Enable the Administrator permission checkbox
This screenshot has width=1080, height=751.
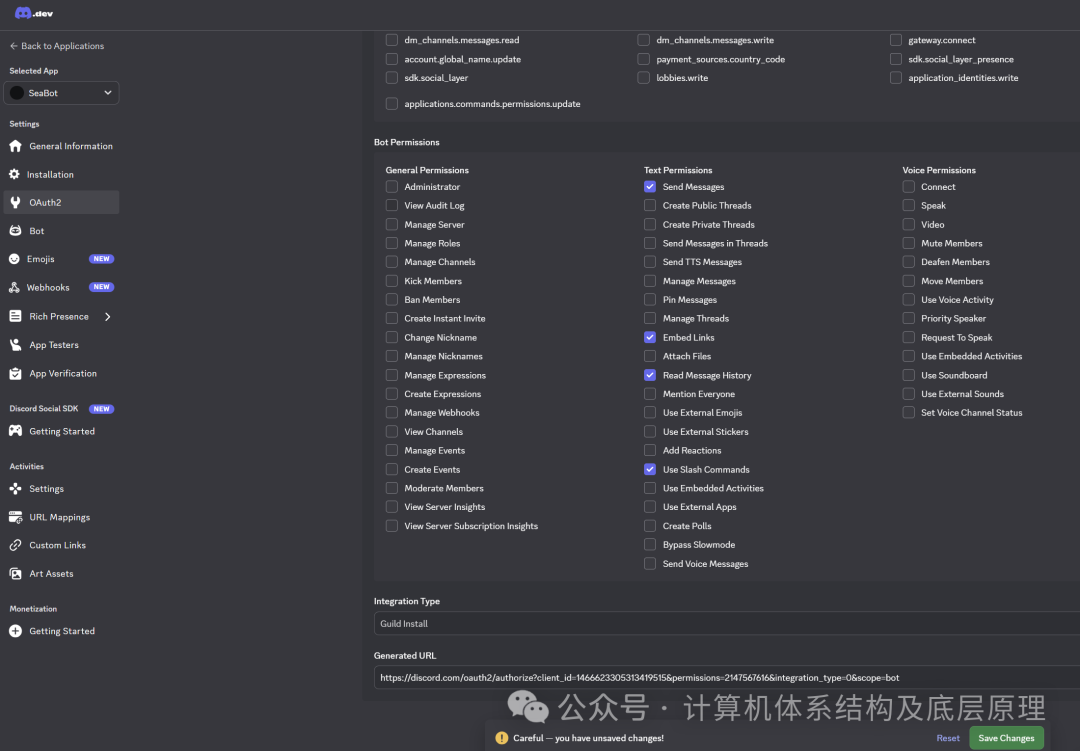[x=392, y=187]
